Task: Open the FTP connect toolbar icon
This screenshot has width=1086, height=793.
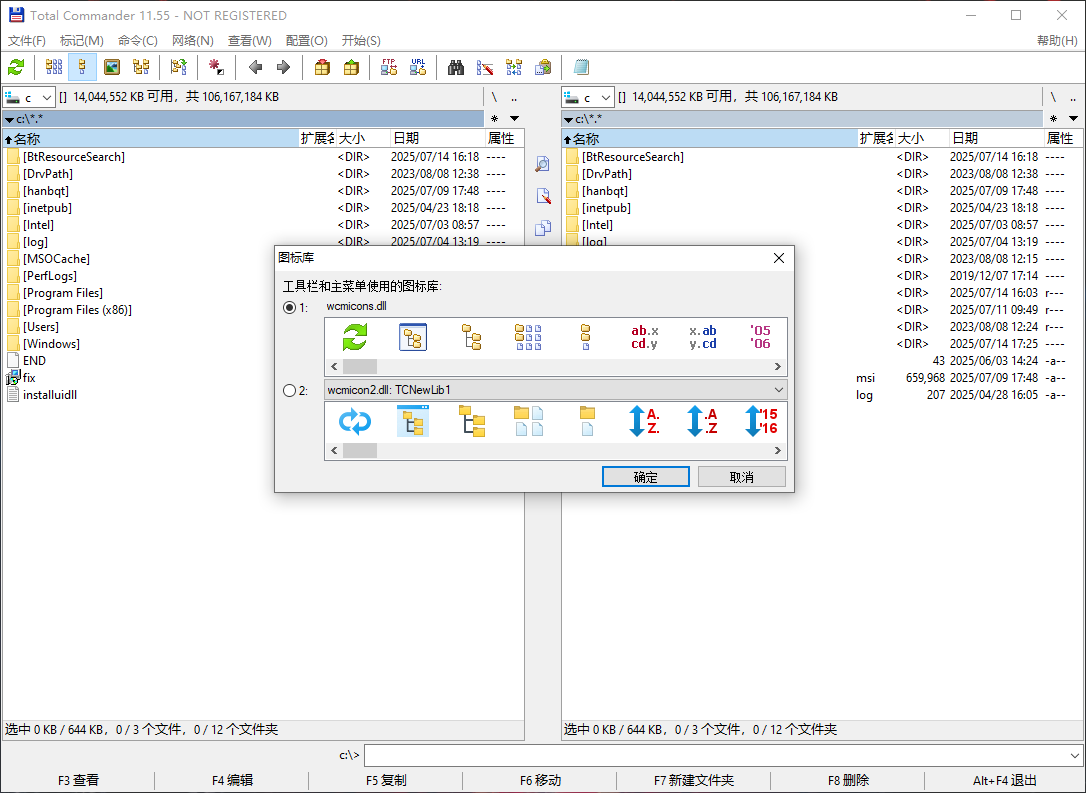Action: 389,67
